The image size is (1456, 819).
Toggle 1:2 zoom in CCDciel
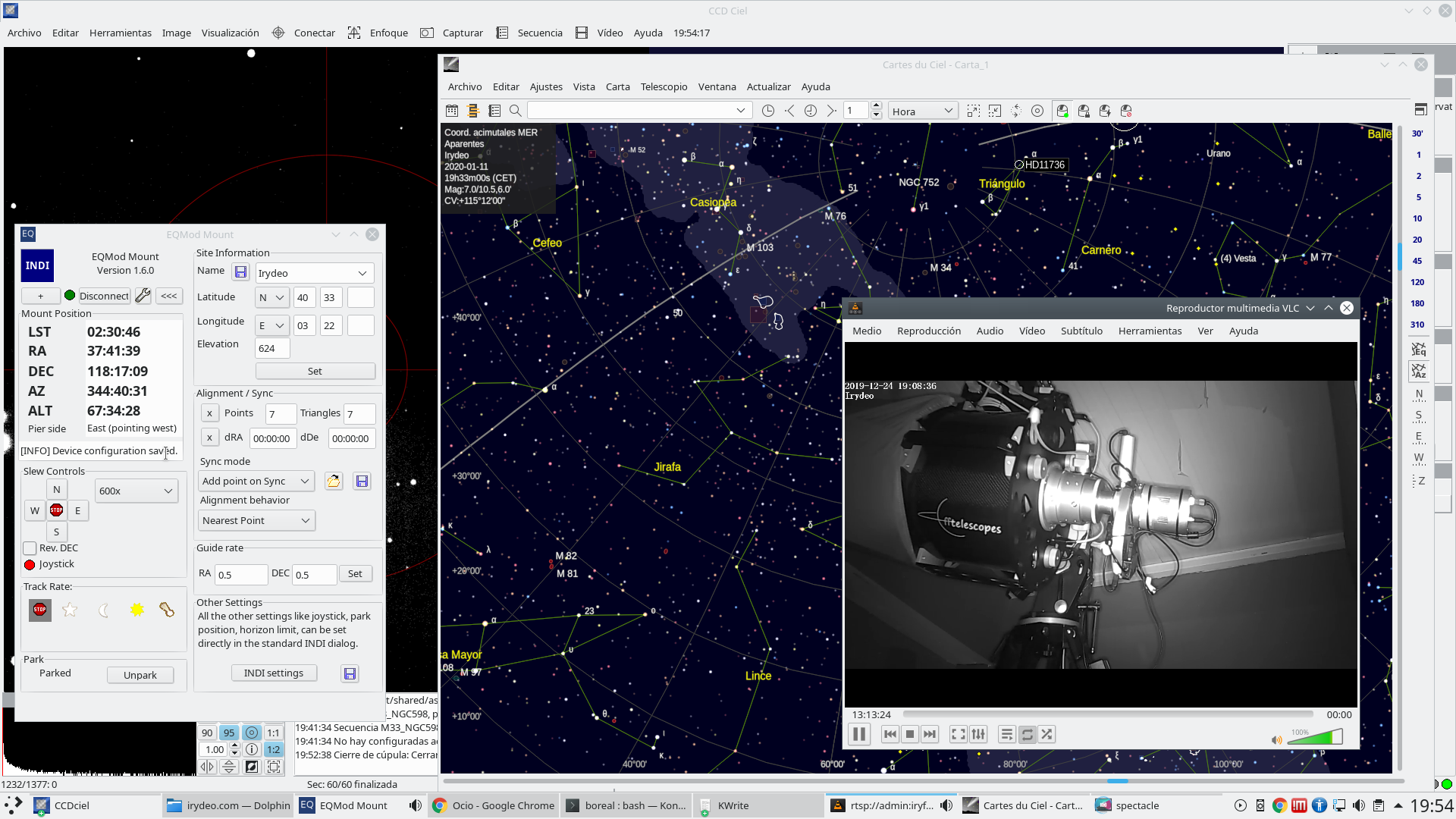pyautogui.click(x=274, y=749)
